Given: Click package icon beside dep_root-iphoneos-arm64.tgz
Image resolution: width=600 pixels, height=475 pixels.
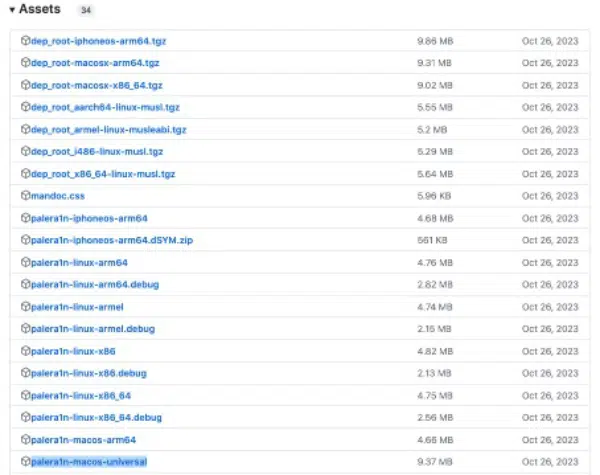Looking at the screenshot, I should 25,41.
